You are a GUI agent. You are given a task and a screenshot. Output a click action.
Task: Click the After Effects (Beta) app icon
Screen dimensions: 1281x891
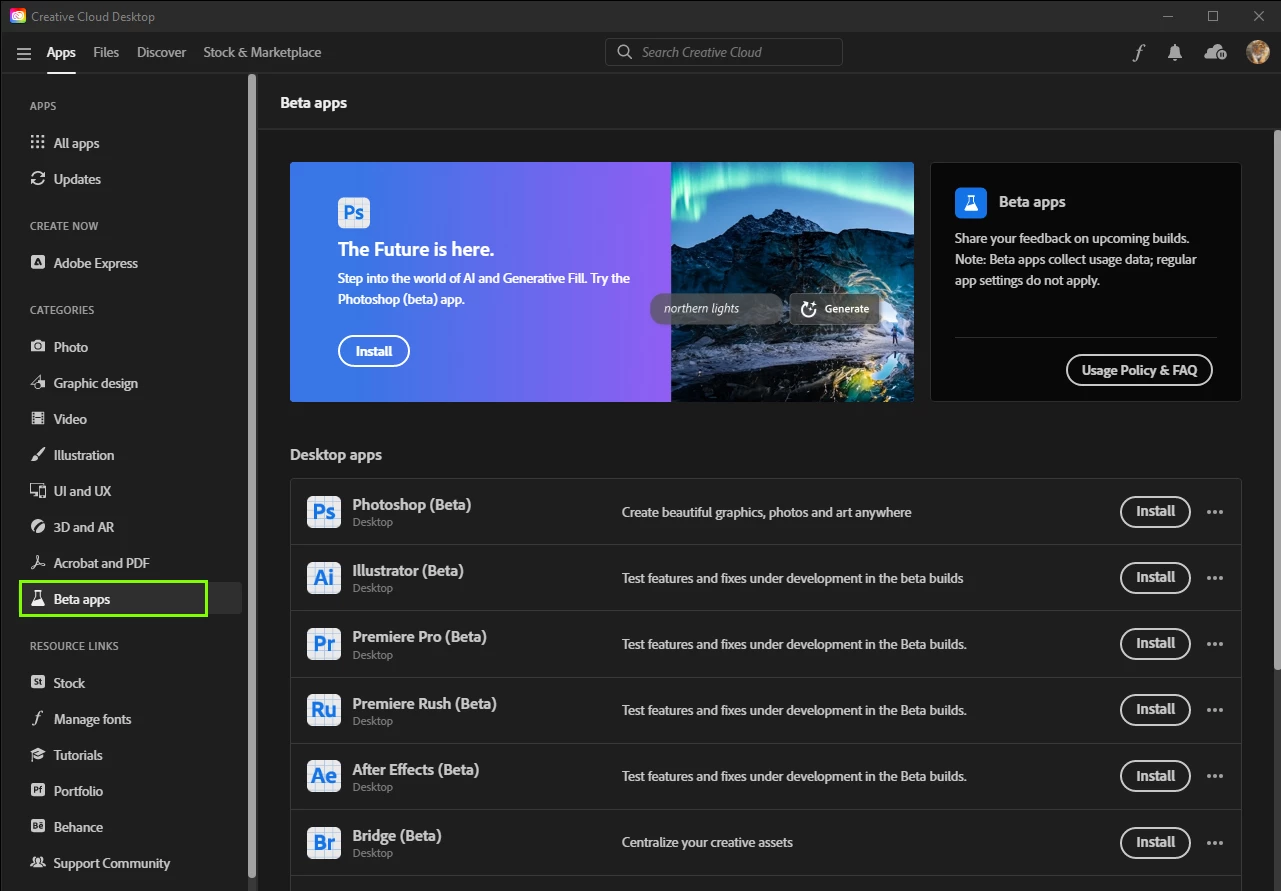point(324,776)
